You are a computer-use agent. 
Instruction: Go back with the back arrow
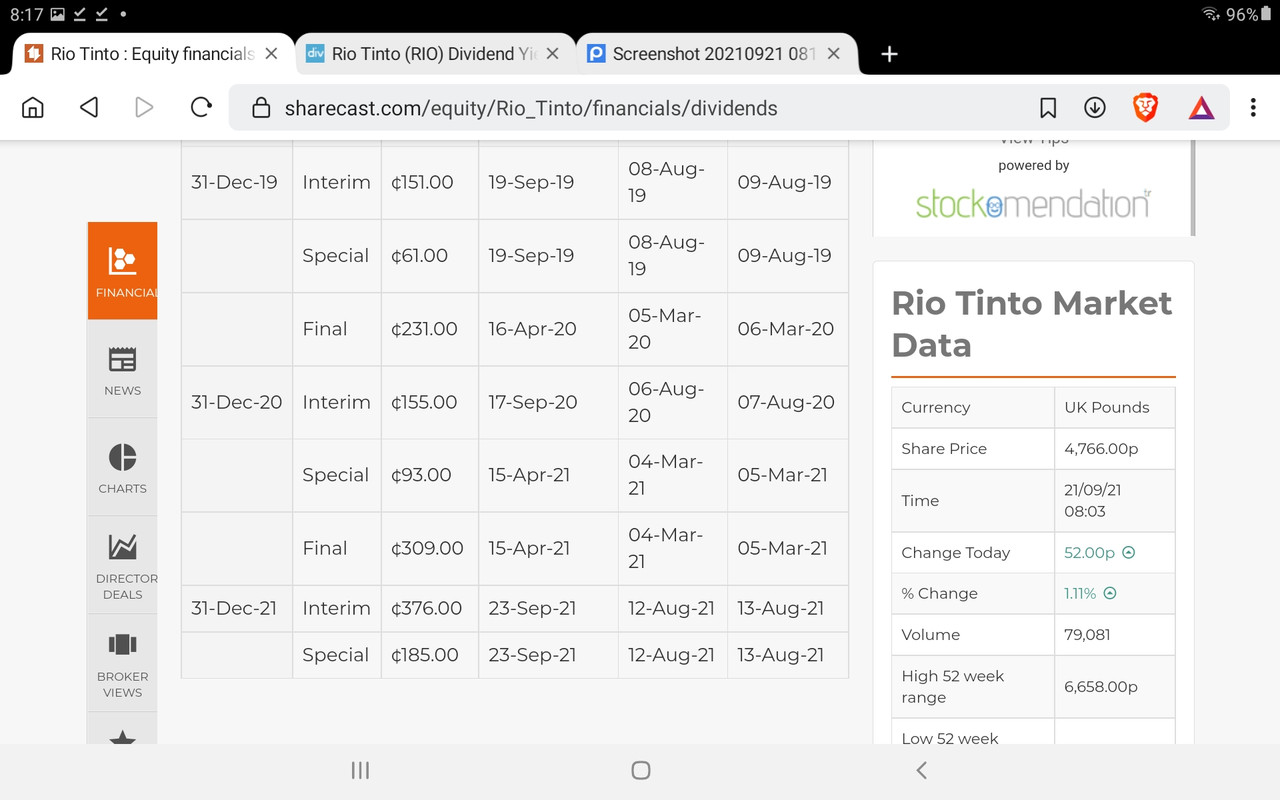click(89, 107)
